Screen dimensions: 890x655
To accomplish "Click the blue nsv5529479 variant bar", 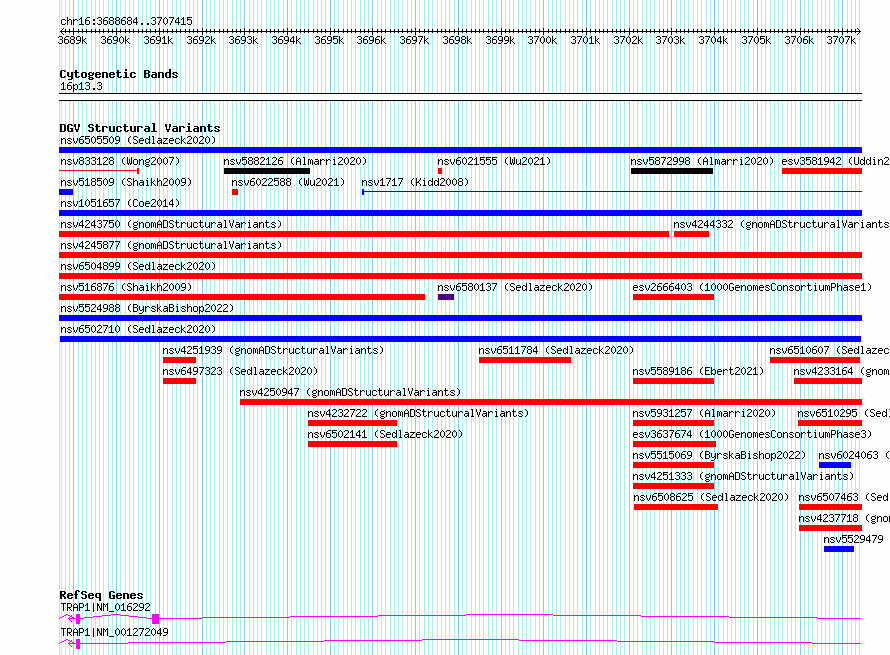I will [x=839, y=549].
